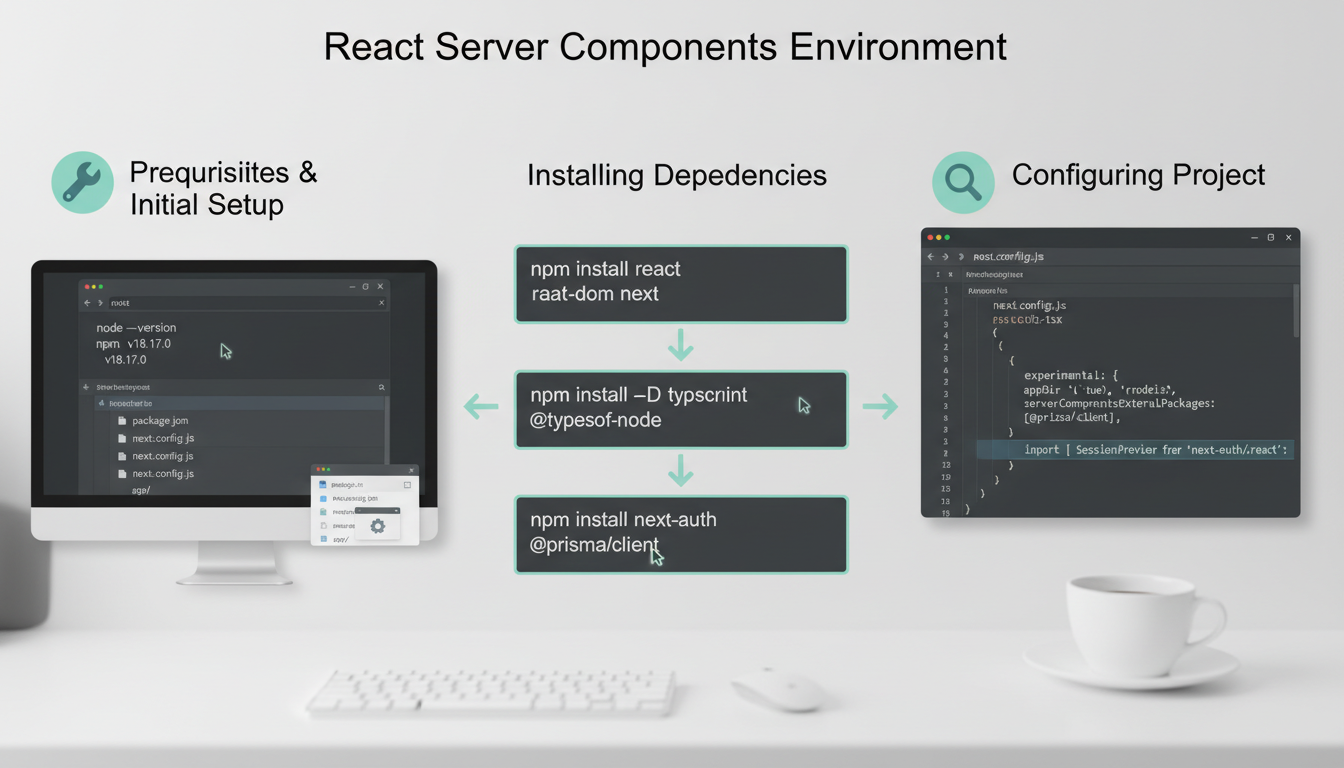Open the package.jom file
The height and width of the screenshot is (768, 1344).
pyautogui.click(x=160, y=421)
